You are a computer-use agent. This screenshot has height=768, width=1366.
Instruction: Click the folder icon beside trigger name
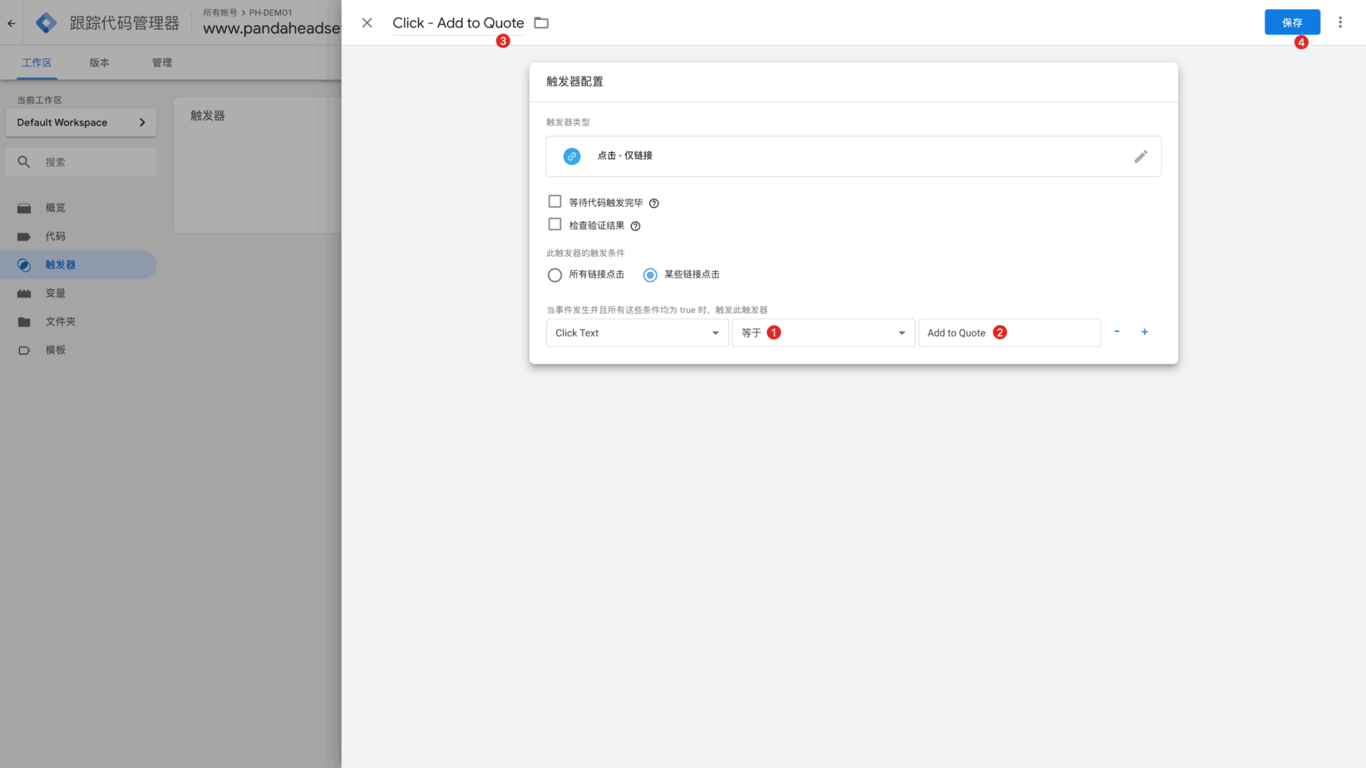pyautogui.click(x=541, y=23)
